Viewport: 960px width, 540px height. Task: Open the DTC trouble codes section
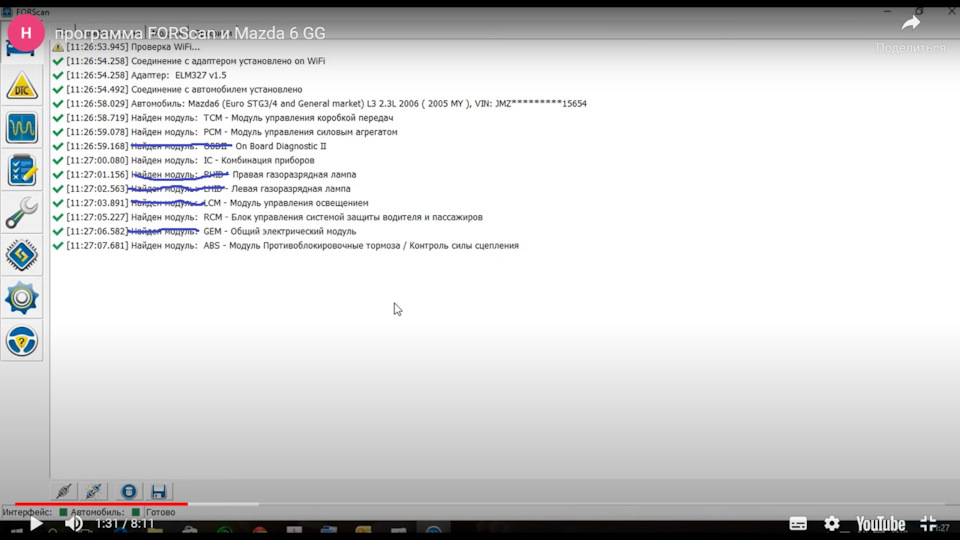coord(22,86)
